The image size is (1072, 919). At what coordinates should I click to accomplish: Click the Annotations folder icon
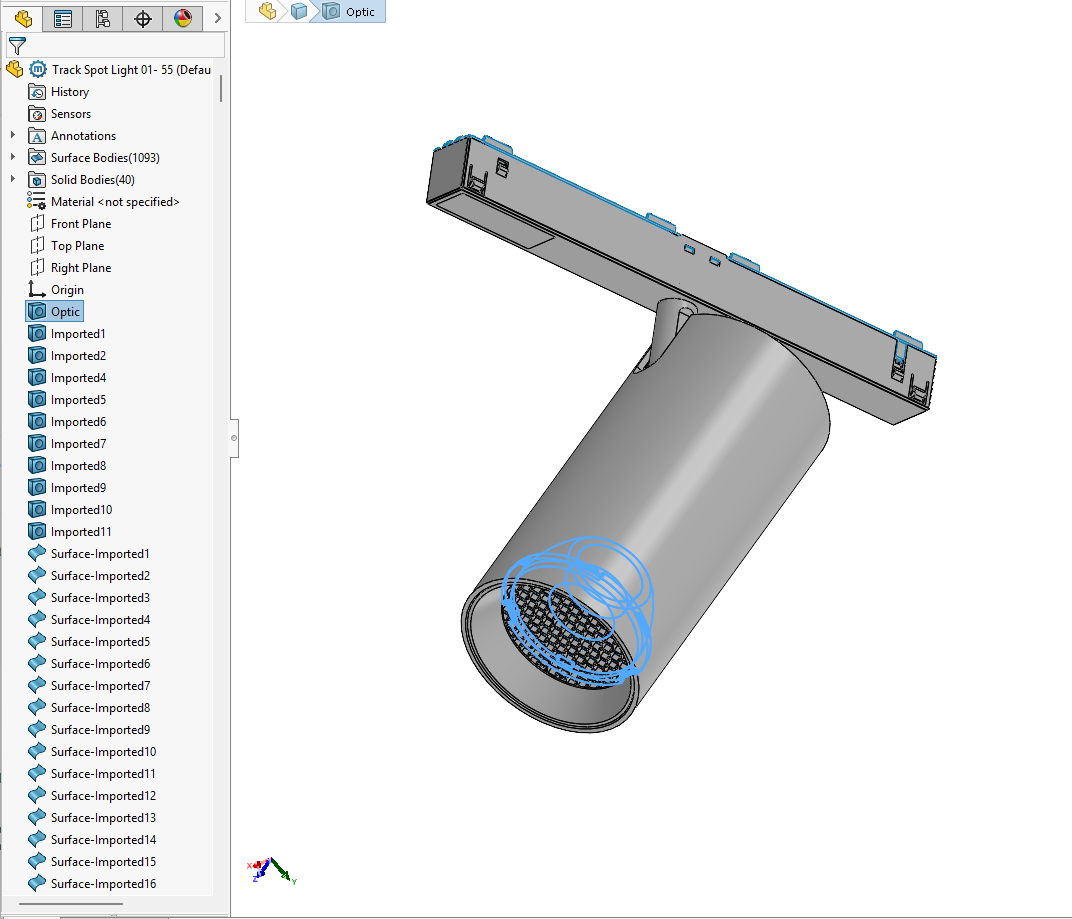coord(37,135)
